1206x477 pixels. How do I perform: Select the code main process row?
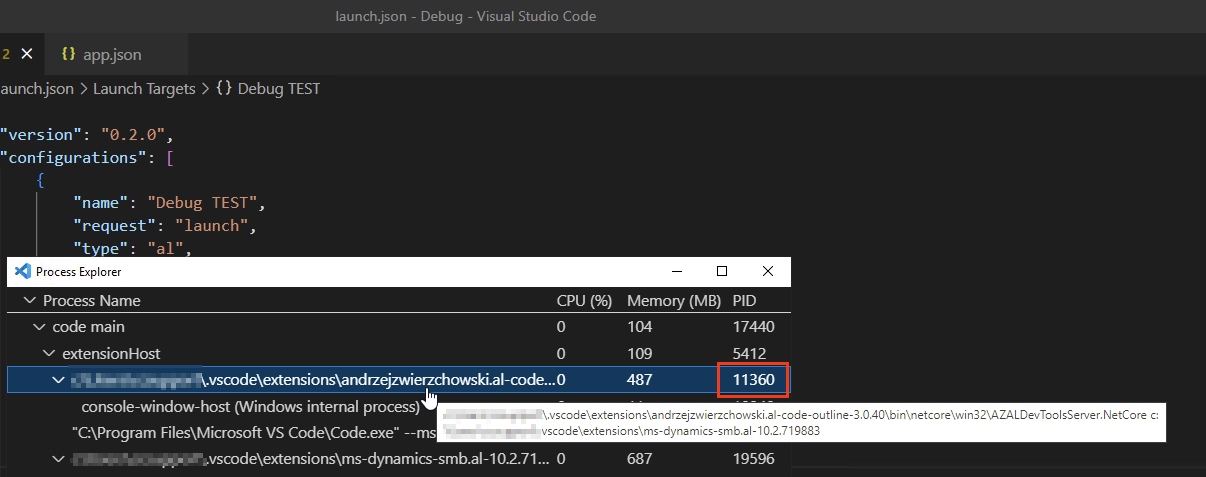point(399,326)
